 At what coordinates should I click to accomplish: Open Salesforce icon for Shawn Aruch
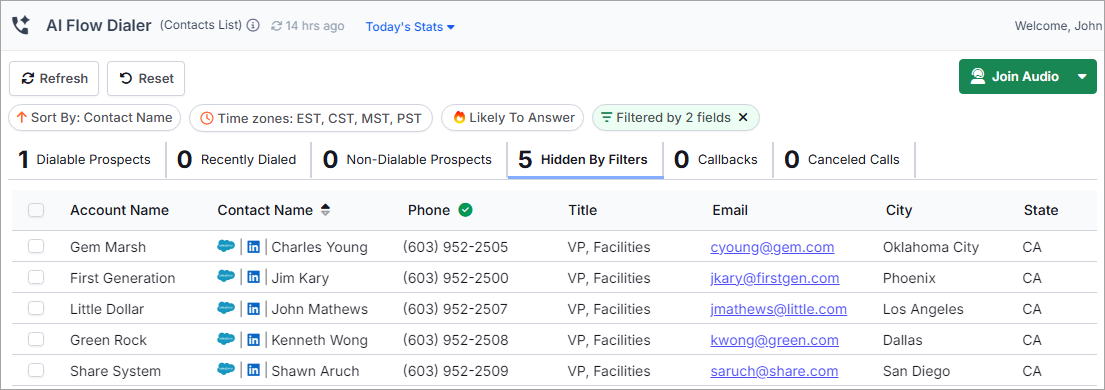pyautogui.click(x=226, y=371)
